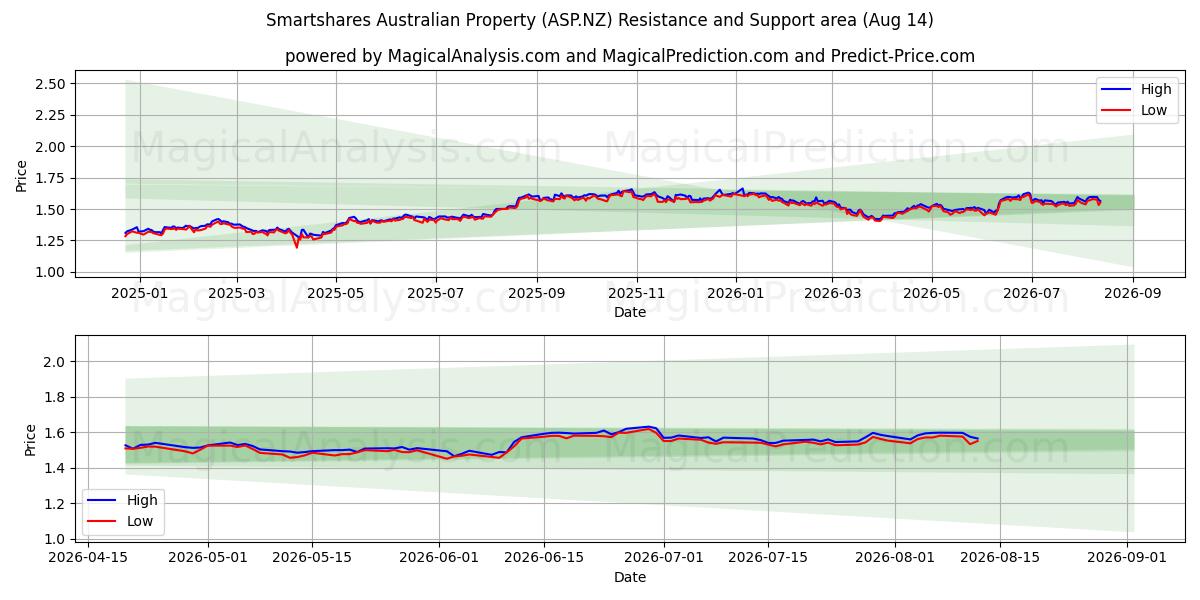Click the '2025-01' x-axis tick label
The height and width of the screenshot is (600, 1200).
139,293
